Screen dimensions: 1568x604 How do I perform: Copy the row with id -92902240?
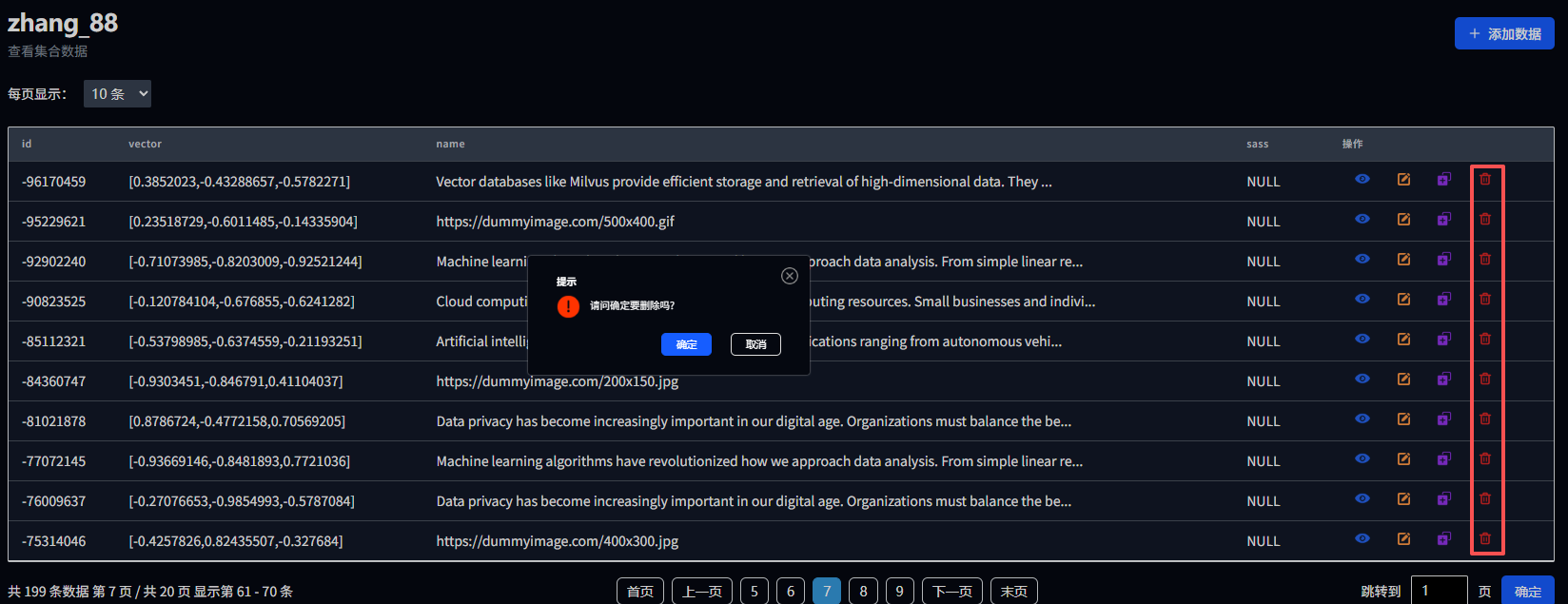coord(1444,260)
